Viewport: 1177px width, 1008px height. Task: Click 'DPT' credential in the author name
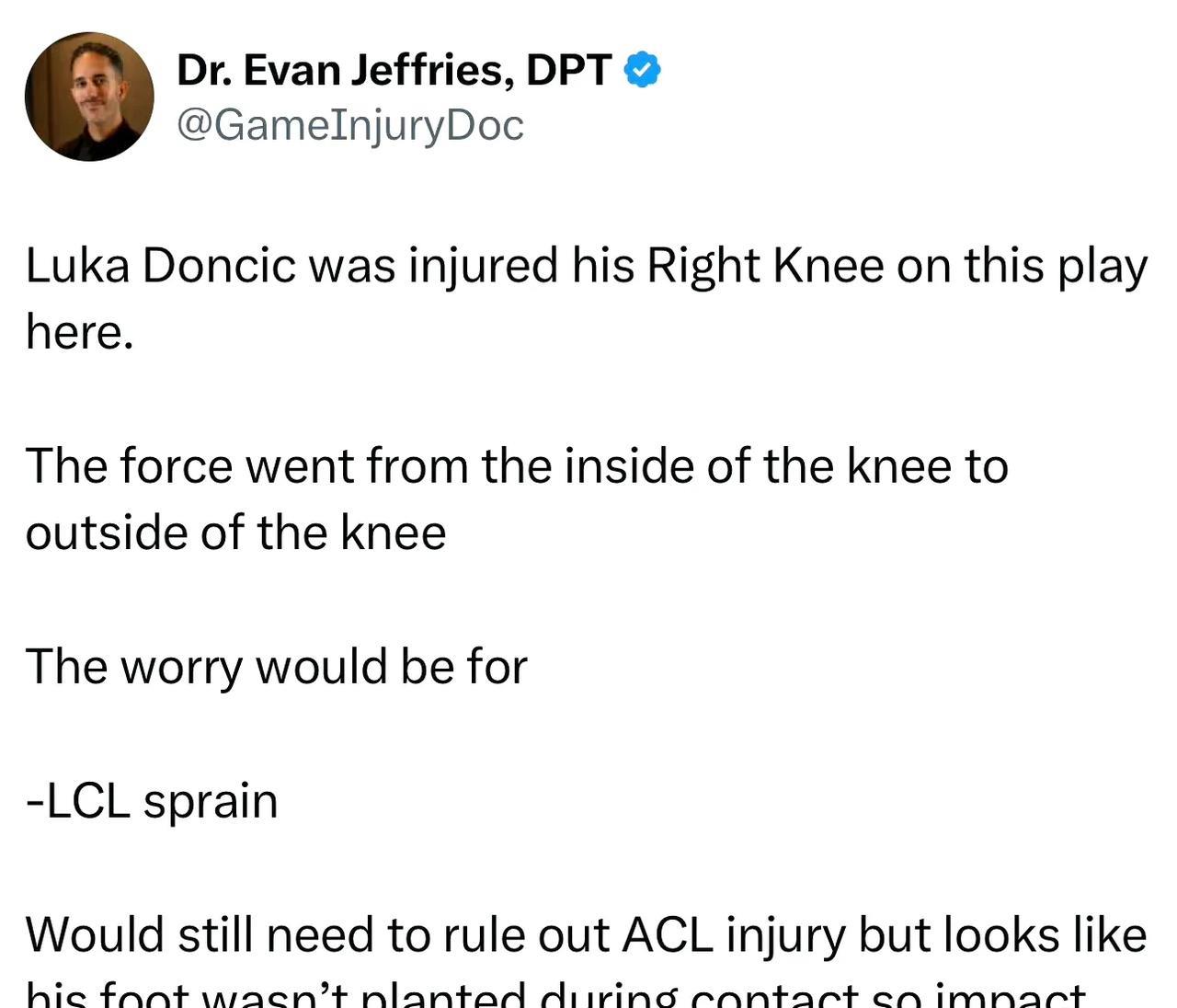point(568,70)
